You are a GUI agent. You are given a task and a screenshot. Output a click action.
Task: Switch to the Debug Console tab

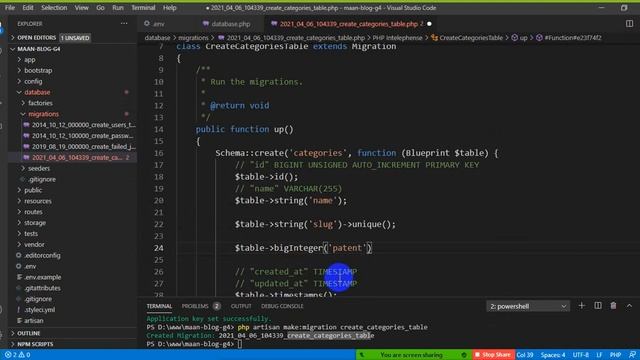pyautogui.click(x=282, y=306)
